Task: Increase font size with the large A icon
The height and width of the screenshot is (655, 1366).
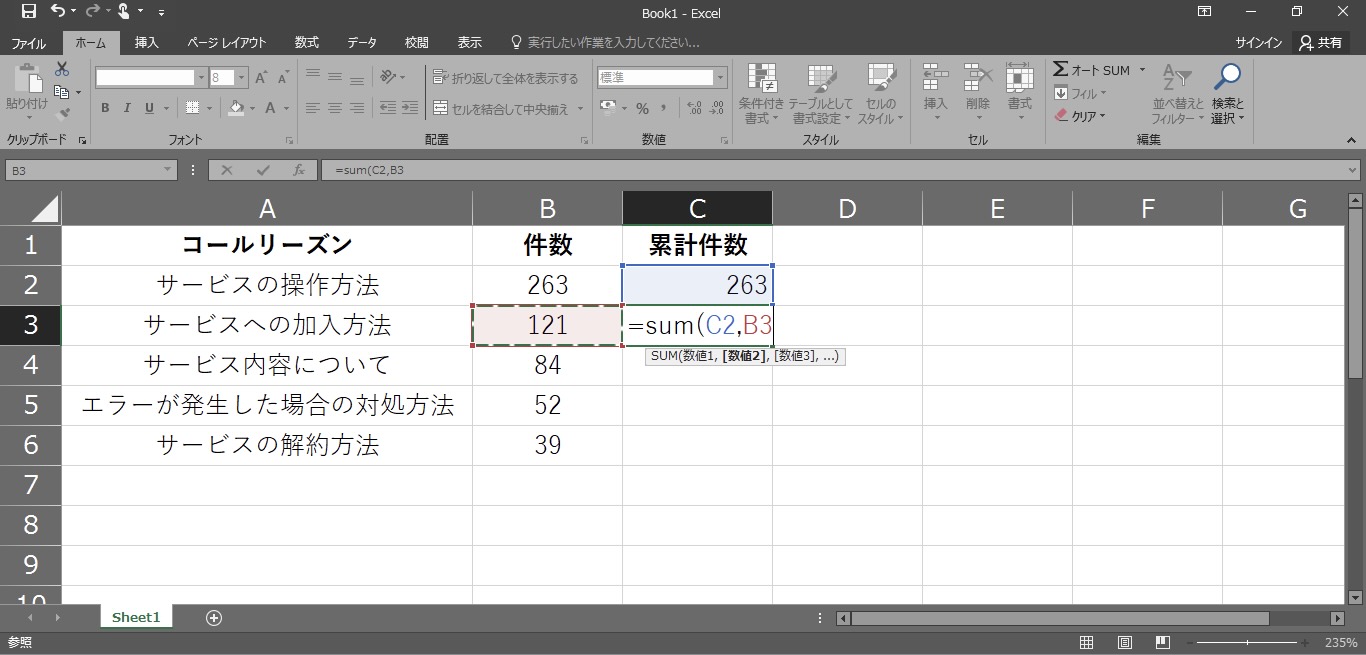Action: pos(260,77)
